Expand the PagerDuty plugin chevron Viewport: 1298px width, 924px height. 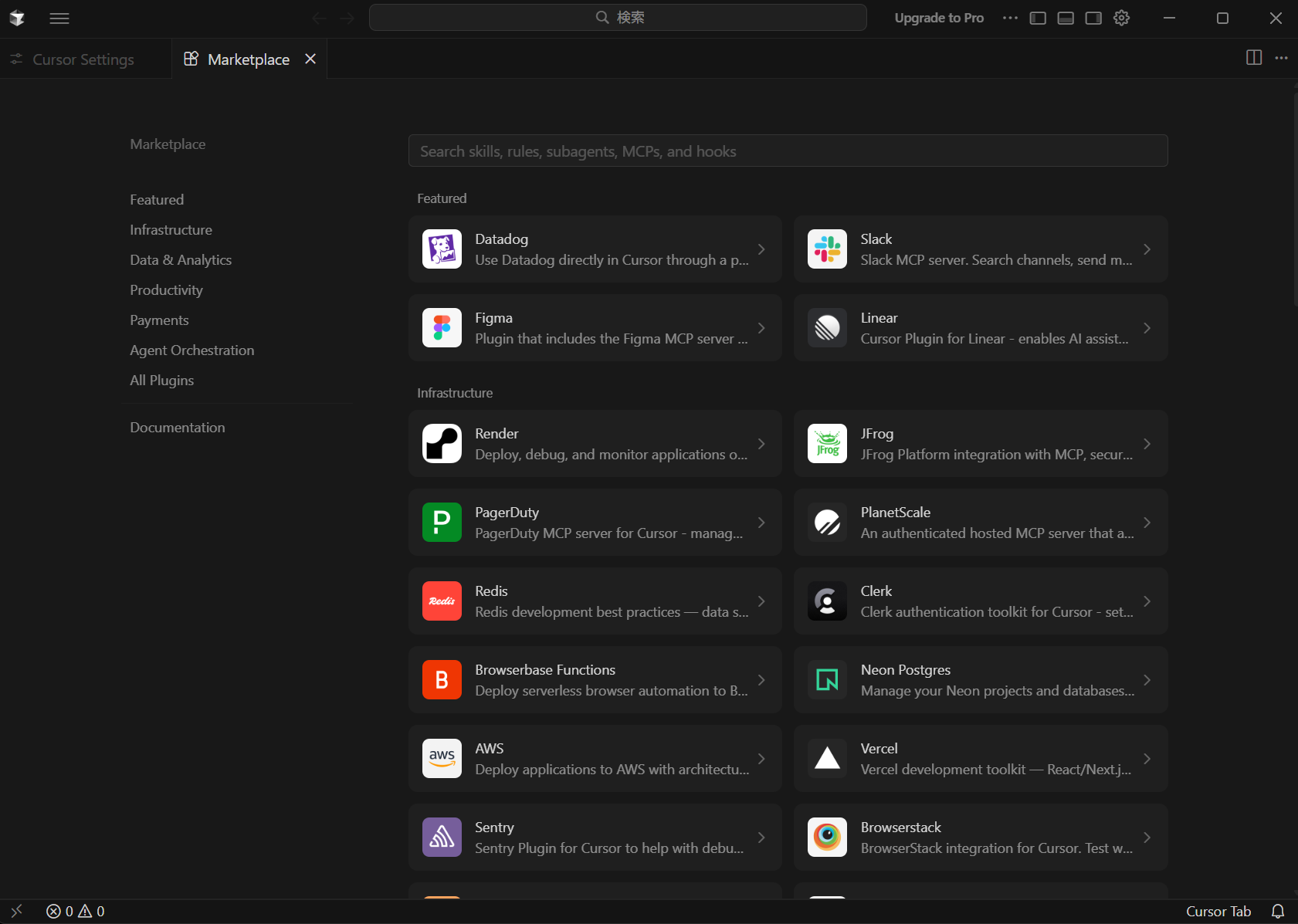(761, 523)
